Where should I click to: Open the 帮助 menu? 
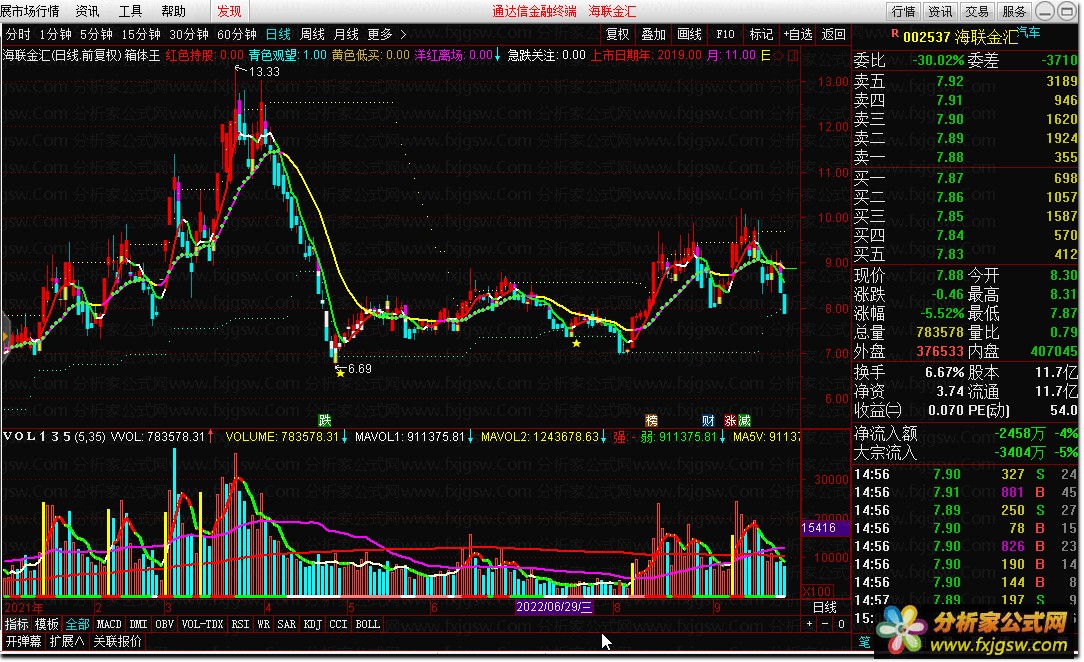(174, 11)
